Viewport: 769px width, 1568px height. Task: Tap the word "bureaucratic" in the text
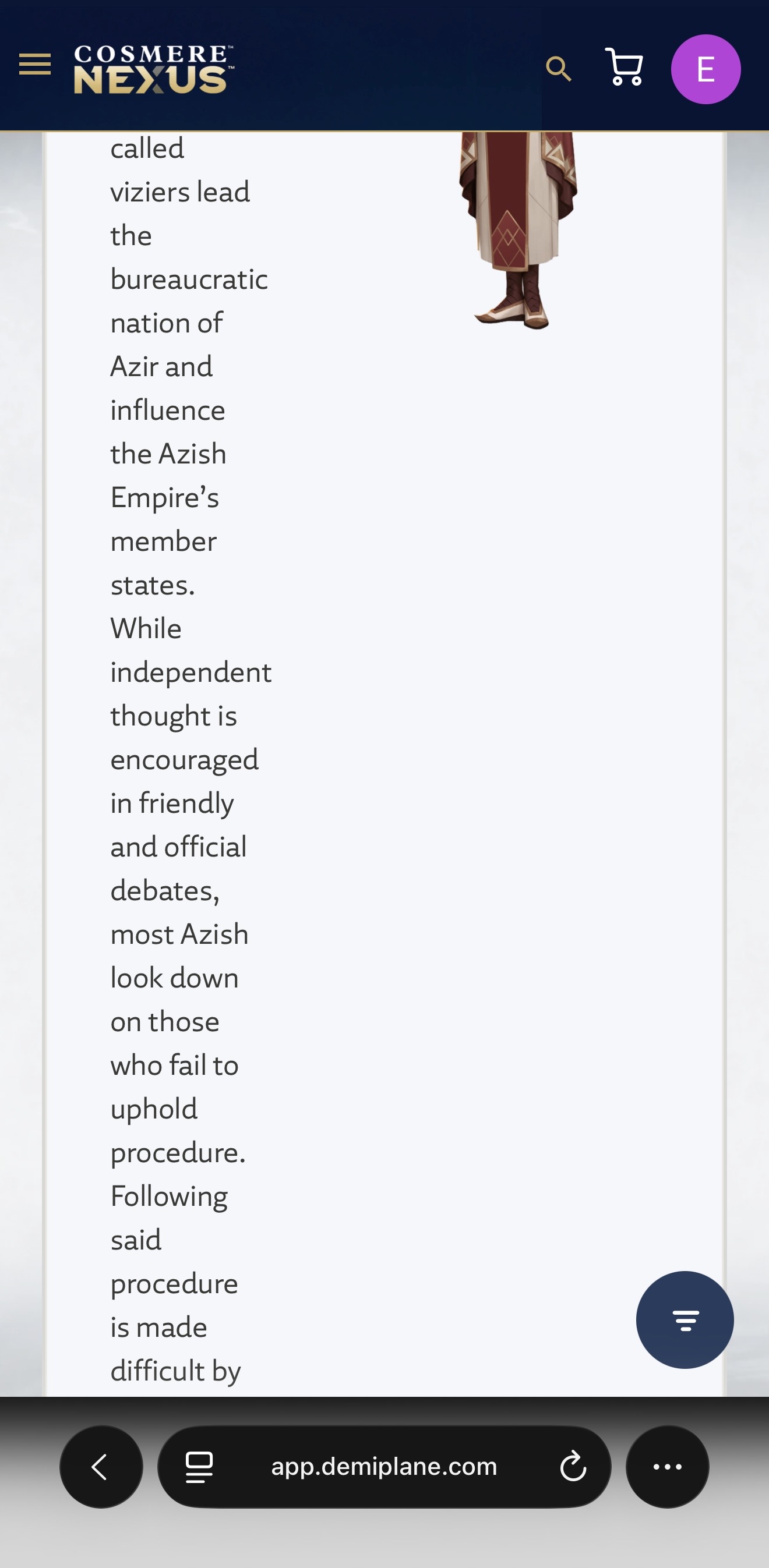[x=189, y=279]
